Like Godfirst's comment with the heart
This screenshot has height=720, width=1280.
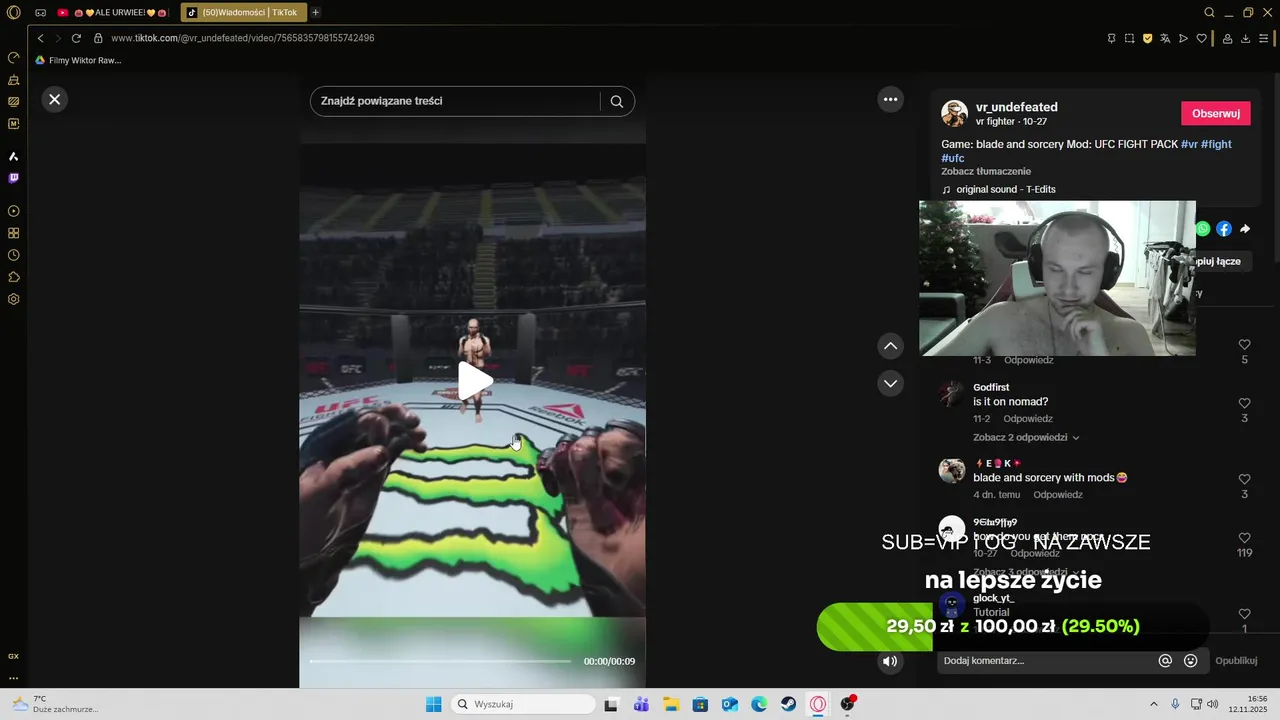1244,404
